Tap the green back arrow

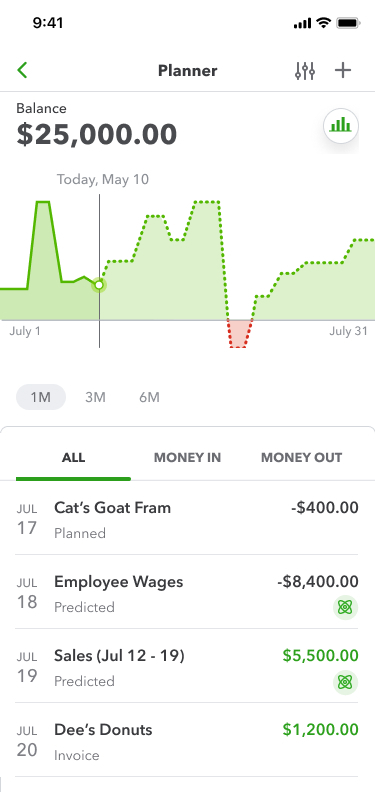click(x=22, y=70)
